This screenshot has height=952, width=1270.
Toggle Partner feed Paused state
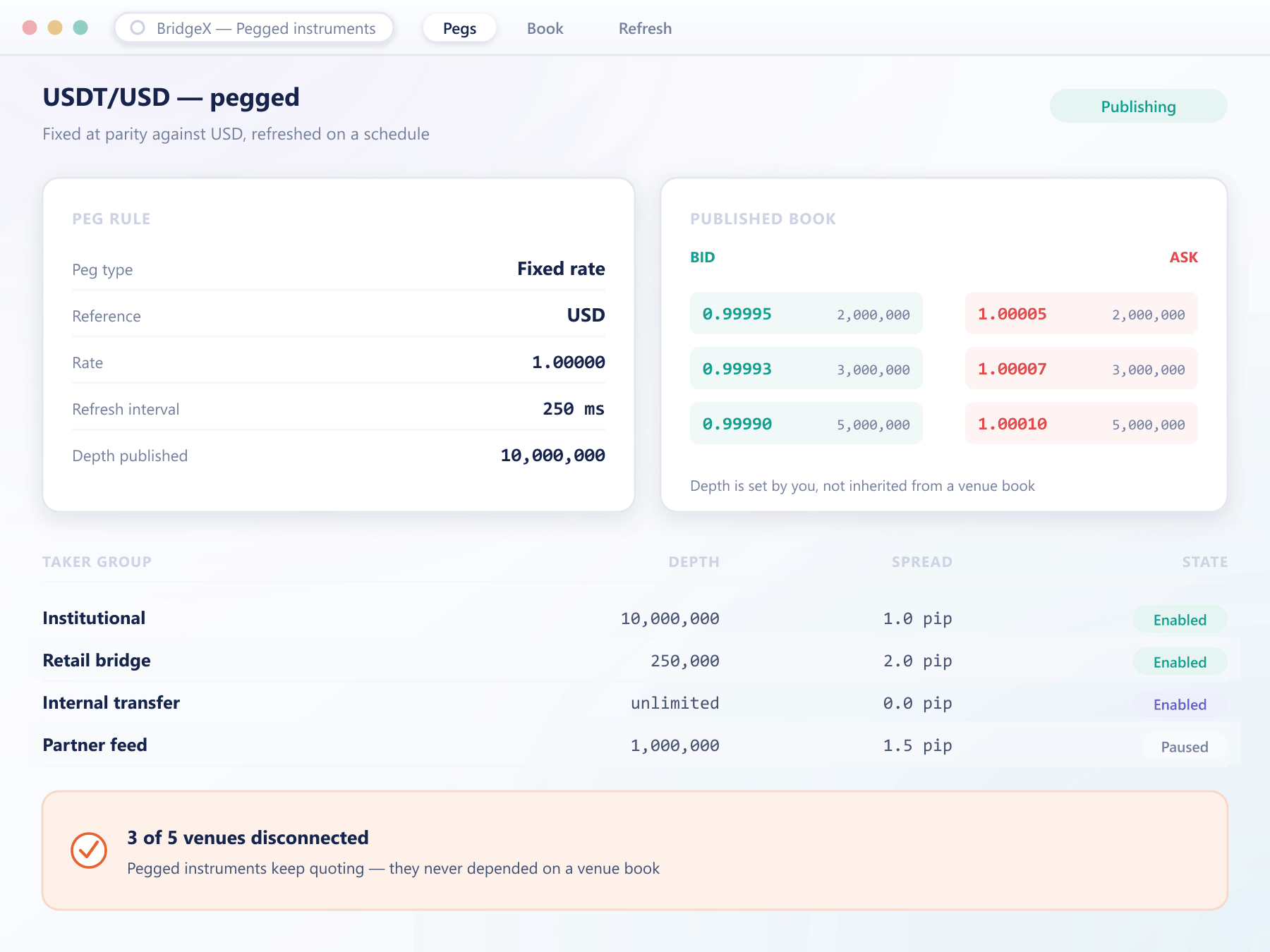pyautogui.click(x=1185, y=747)
